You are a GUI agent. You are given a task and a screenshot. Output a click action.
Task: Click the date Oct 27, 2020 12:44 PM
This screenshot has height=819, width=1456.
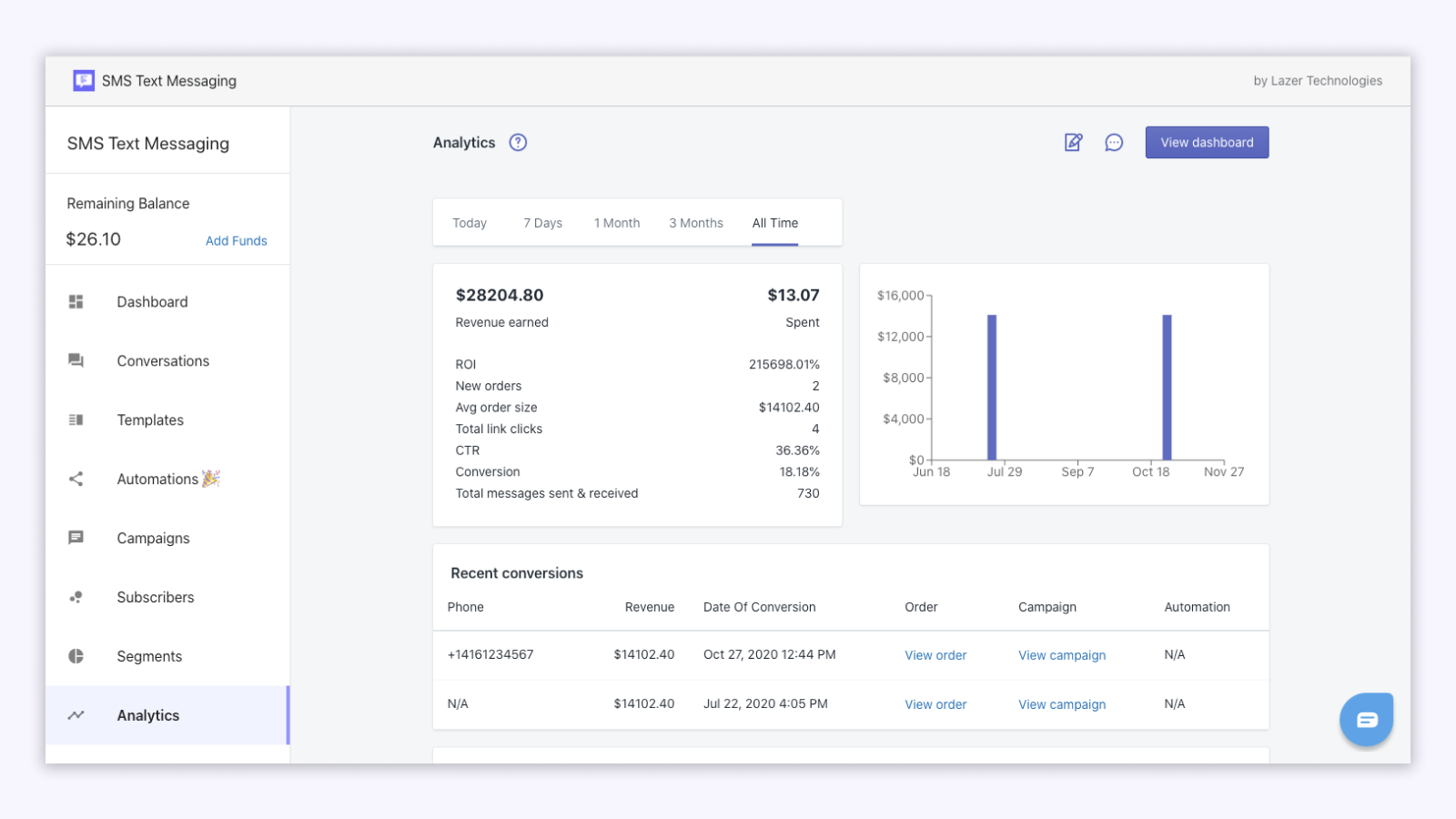click(x=769, y=654)
